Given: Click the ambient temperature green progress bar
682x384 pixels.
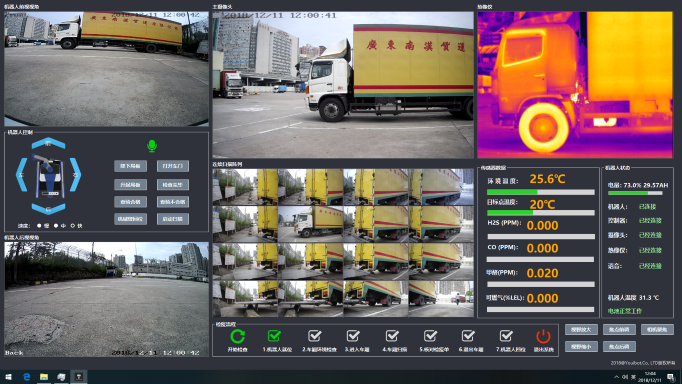Looking at the screenshot, I should tap(541, 192).
